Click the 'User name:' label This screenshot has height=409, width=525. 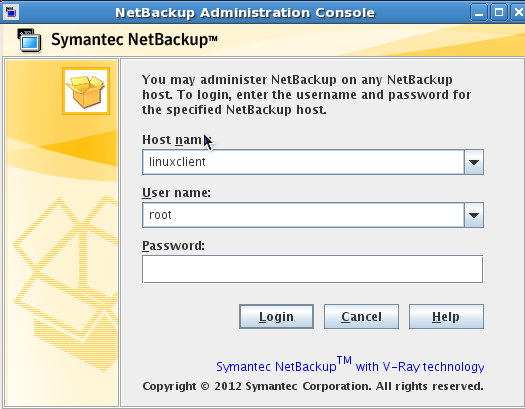tap(176, 193)
